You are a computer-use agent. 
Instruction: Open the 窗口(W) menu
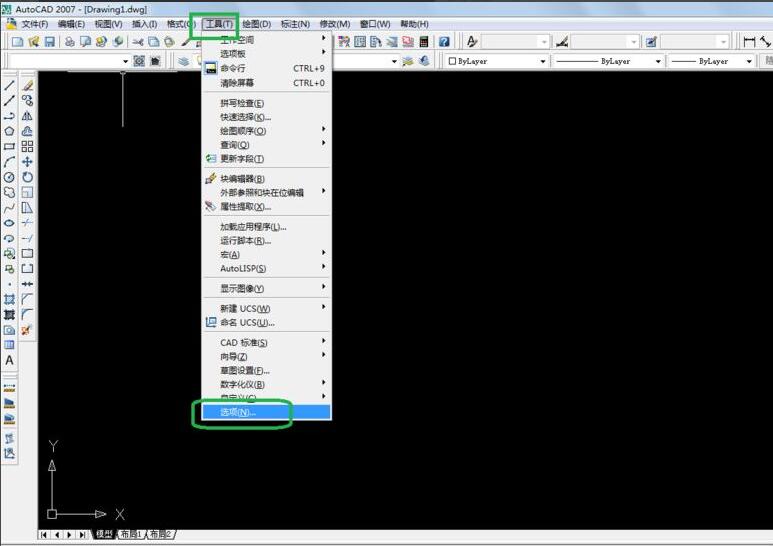point(375,24)
